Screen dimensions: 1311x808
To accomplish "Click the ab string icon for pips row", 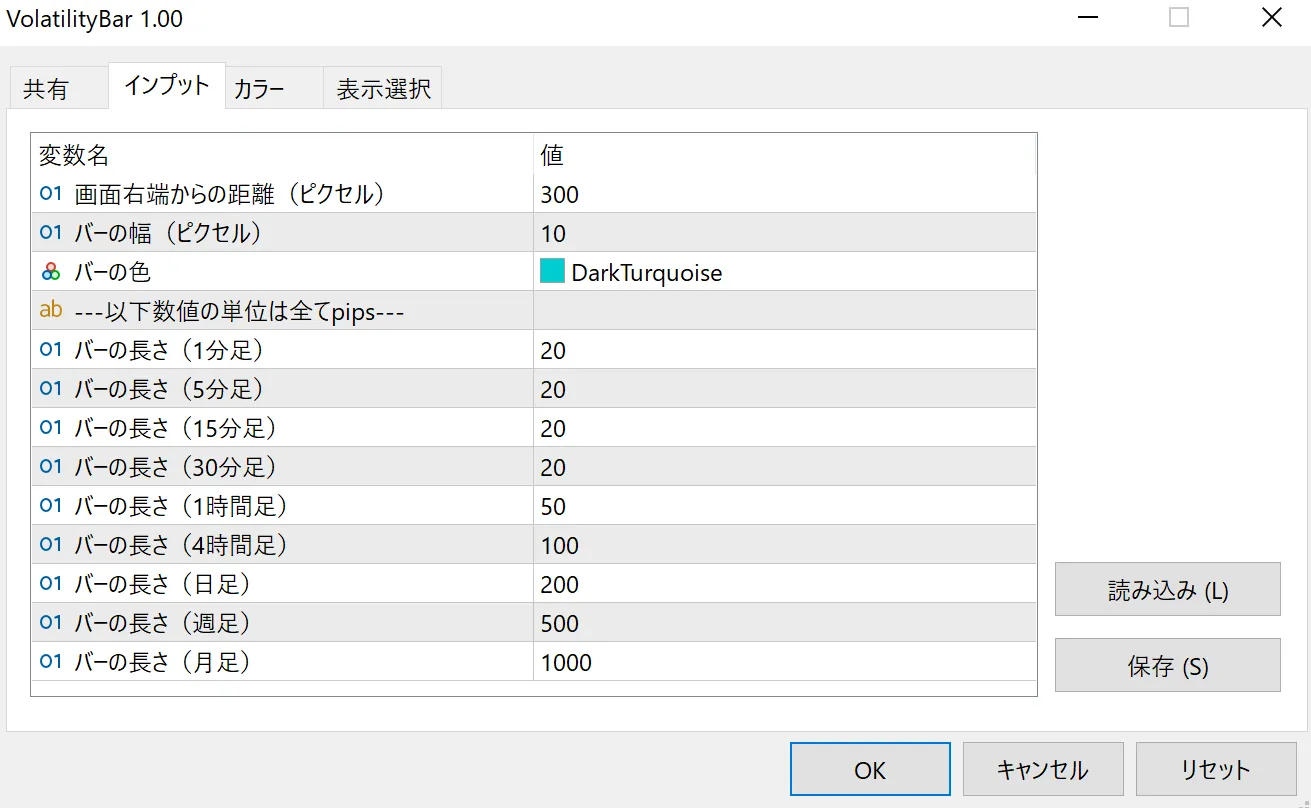I will coord(51,311).
